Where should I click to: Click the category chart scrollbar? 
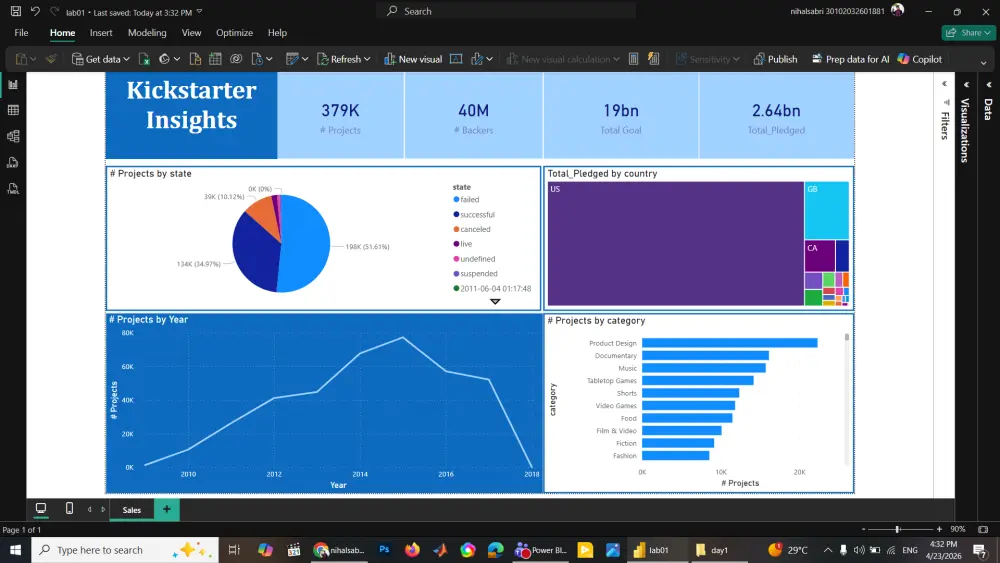pyautogui.click(x=847, y=337)
